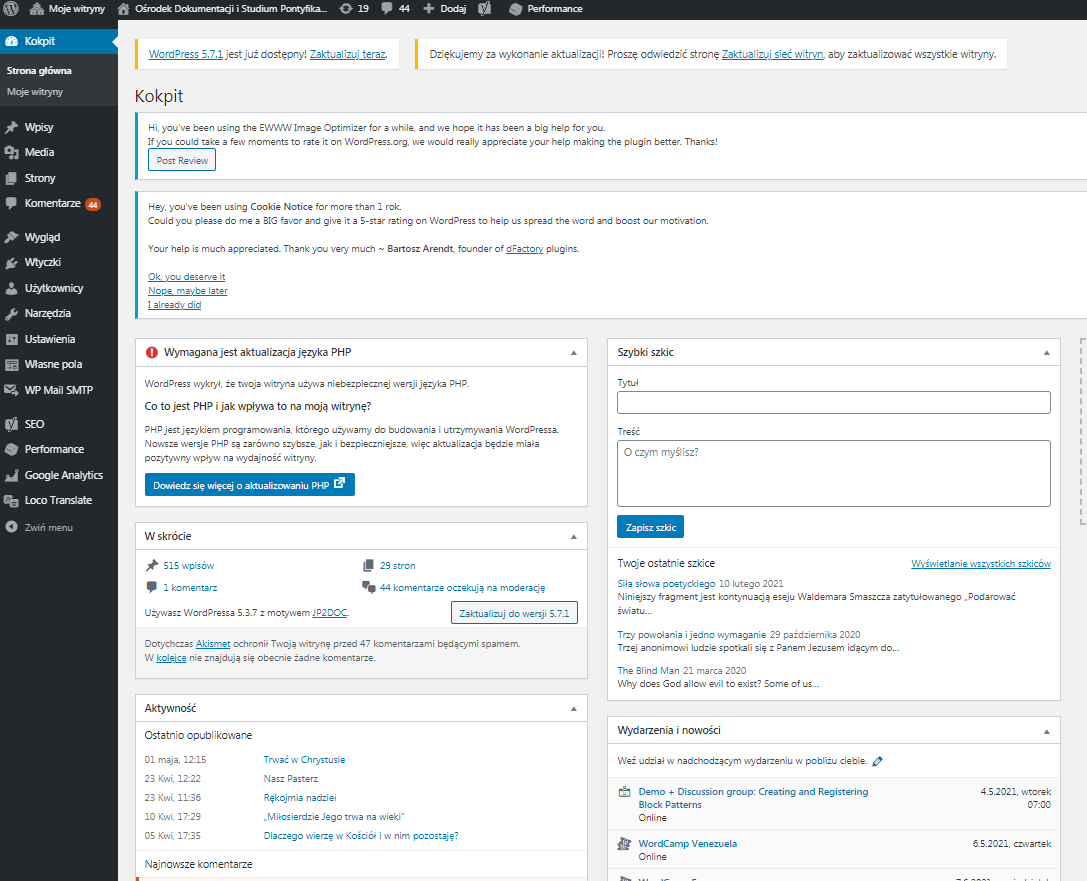Open post Dlaczego wierzę w Kościół
The width and height of the screenshot is (1087, 881).
[360, 836]
